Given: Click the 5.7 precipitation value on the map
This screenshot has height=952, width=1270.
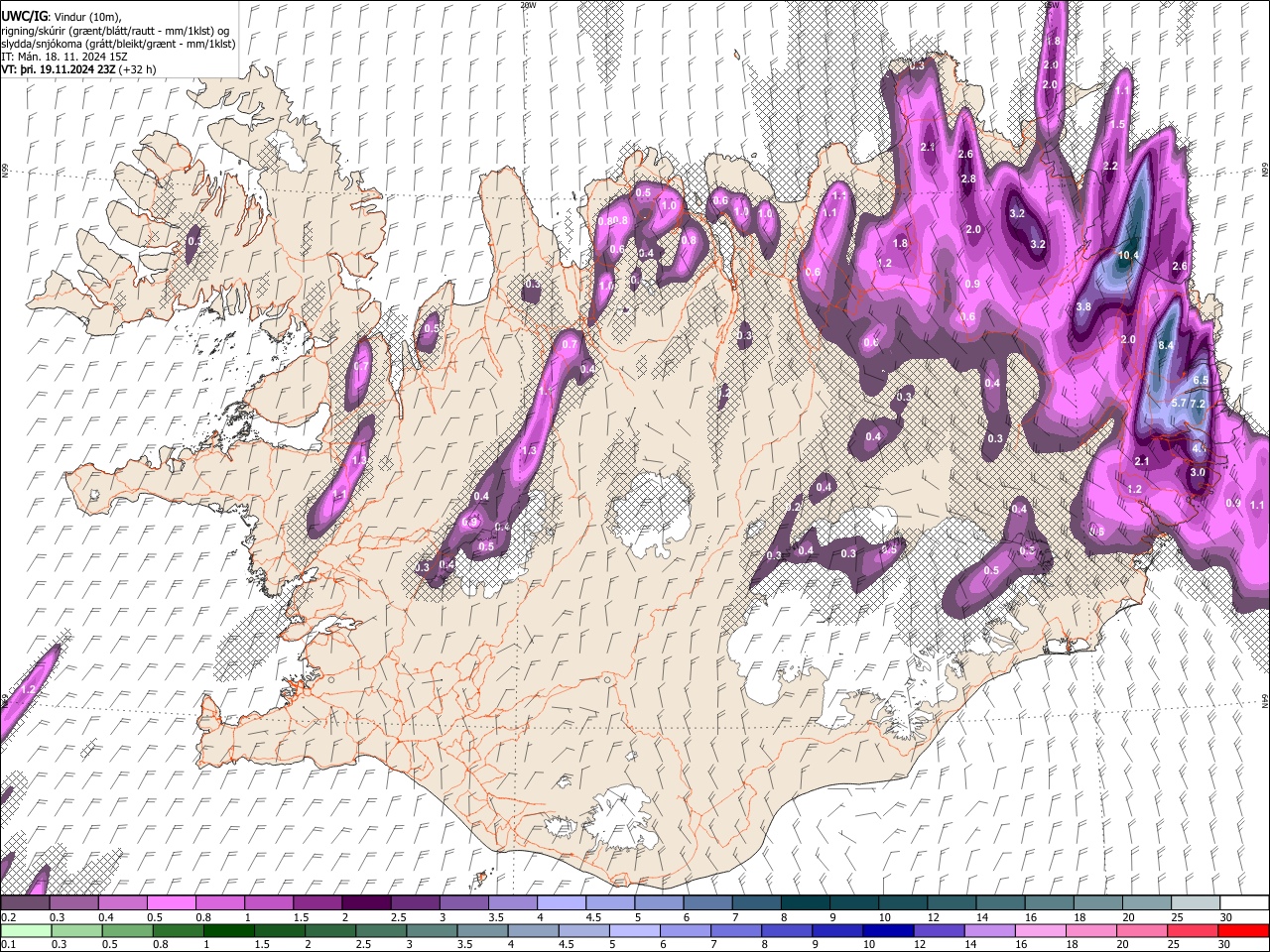Looking at the screenshot, I should coord(1179,404).
